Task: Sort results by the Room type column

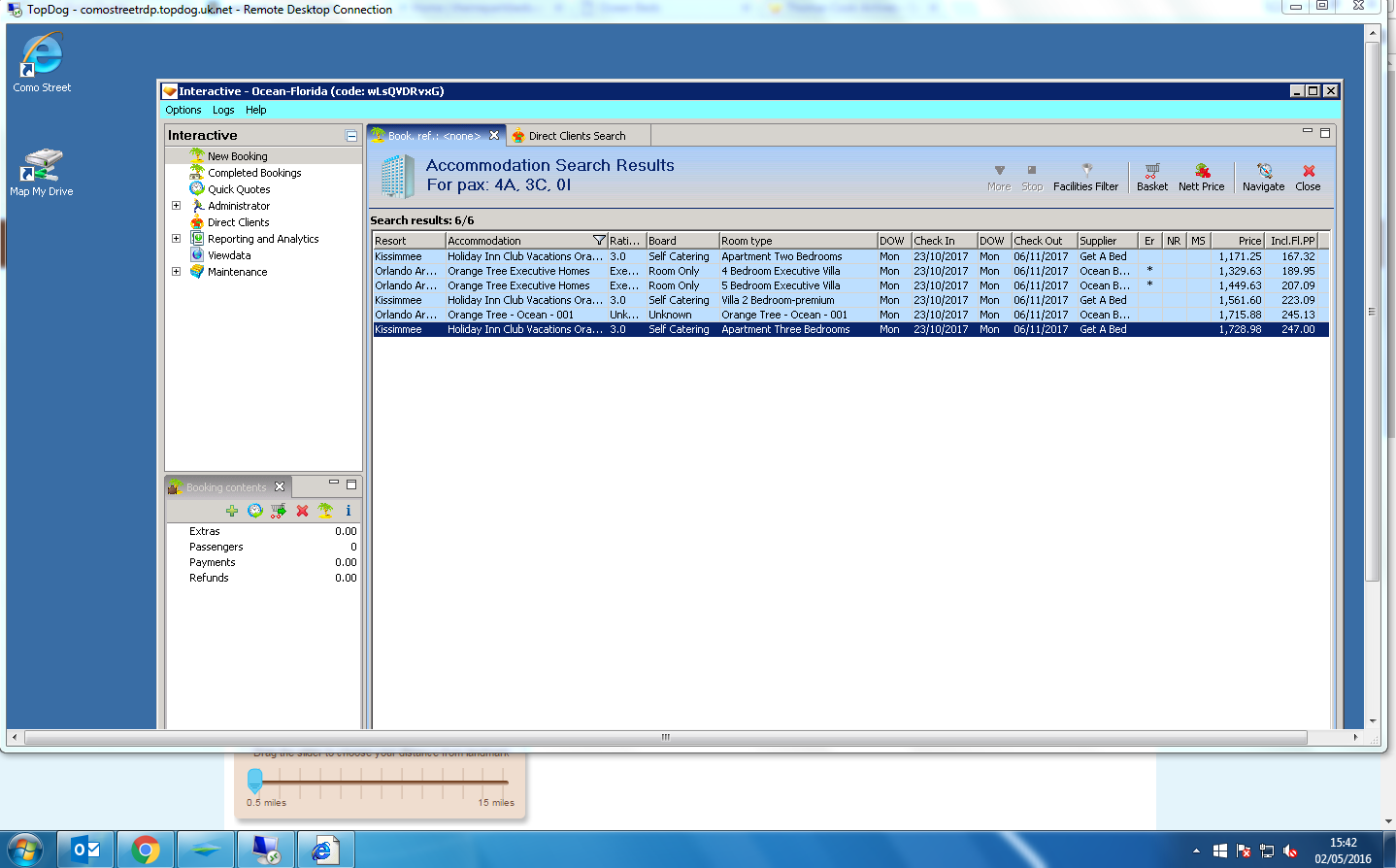Action: pyautogui.click(x=798, y=241)
